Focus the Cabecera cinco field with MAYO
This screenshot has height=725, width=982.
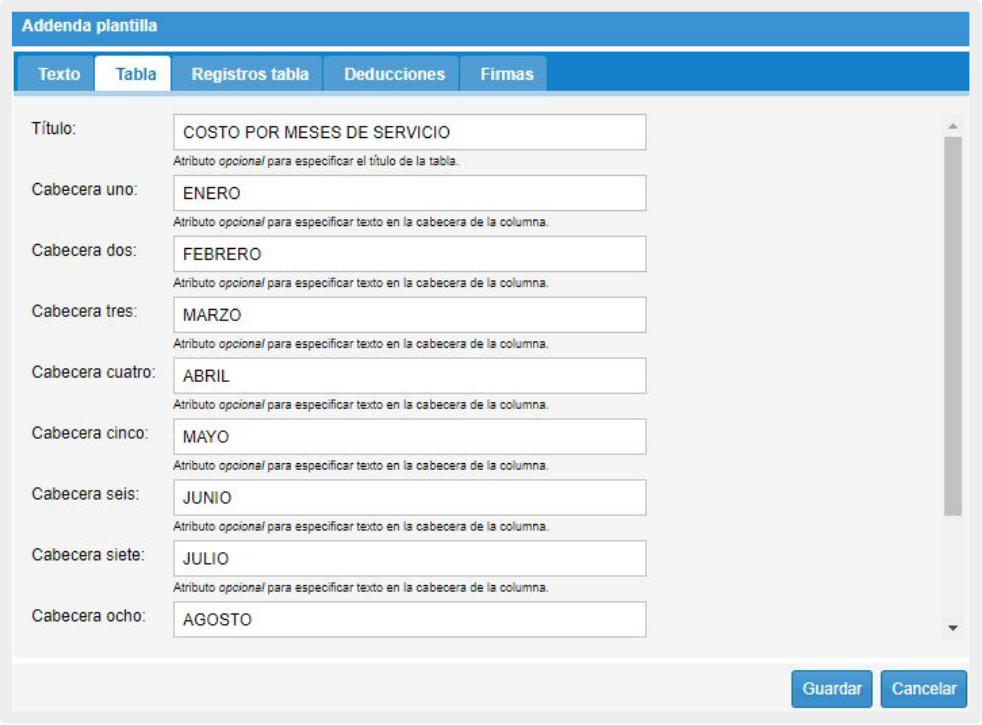(x=409, y=437)
